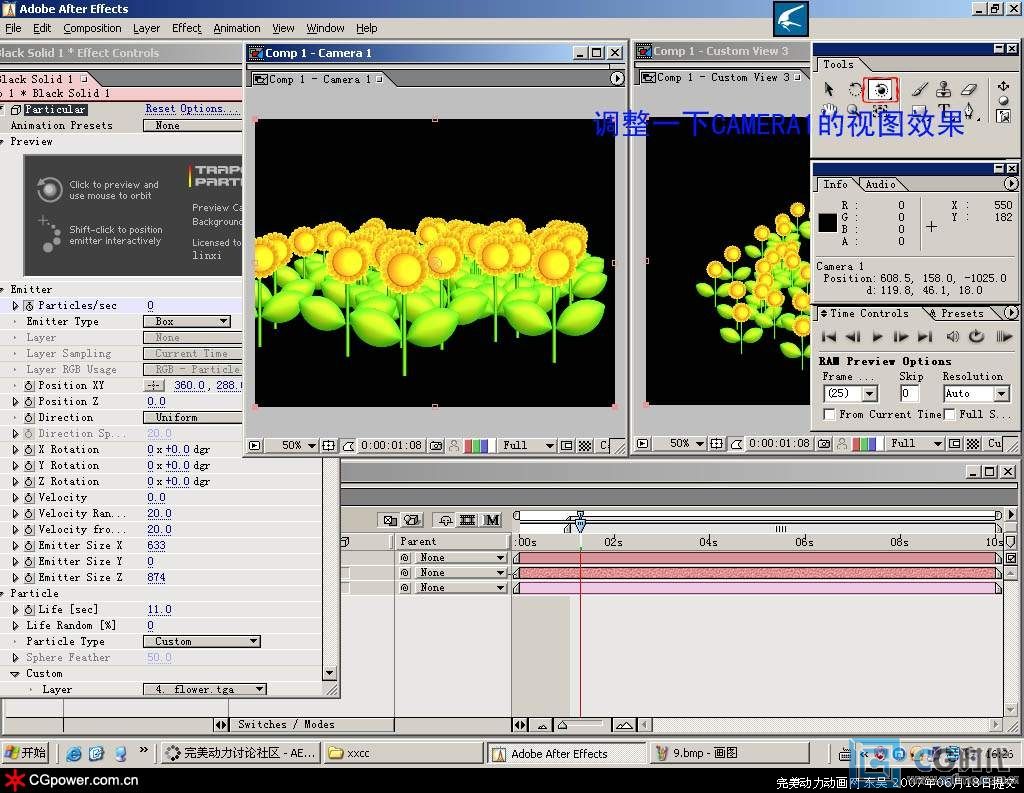Select the Orbit Camera tool

pos(880,89)
